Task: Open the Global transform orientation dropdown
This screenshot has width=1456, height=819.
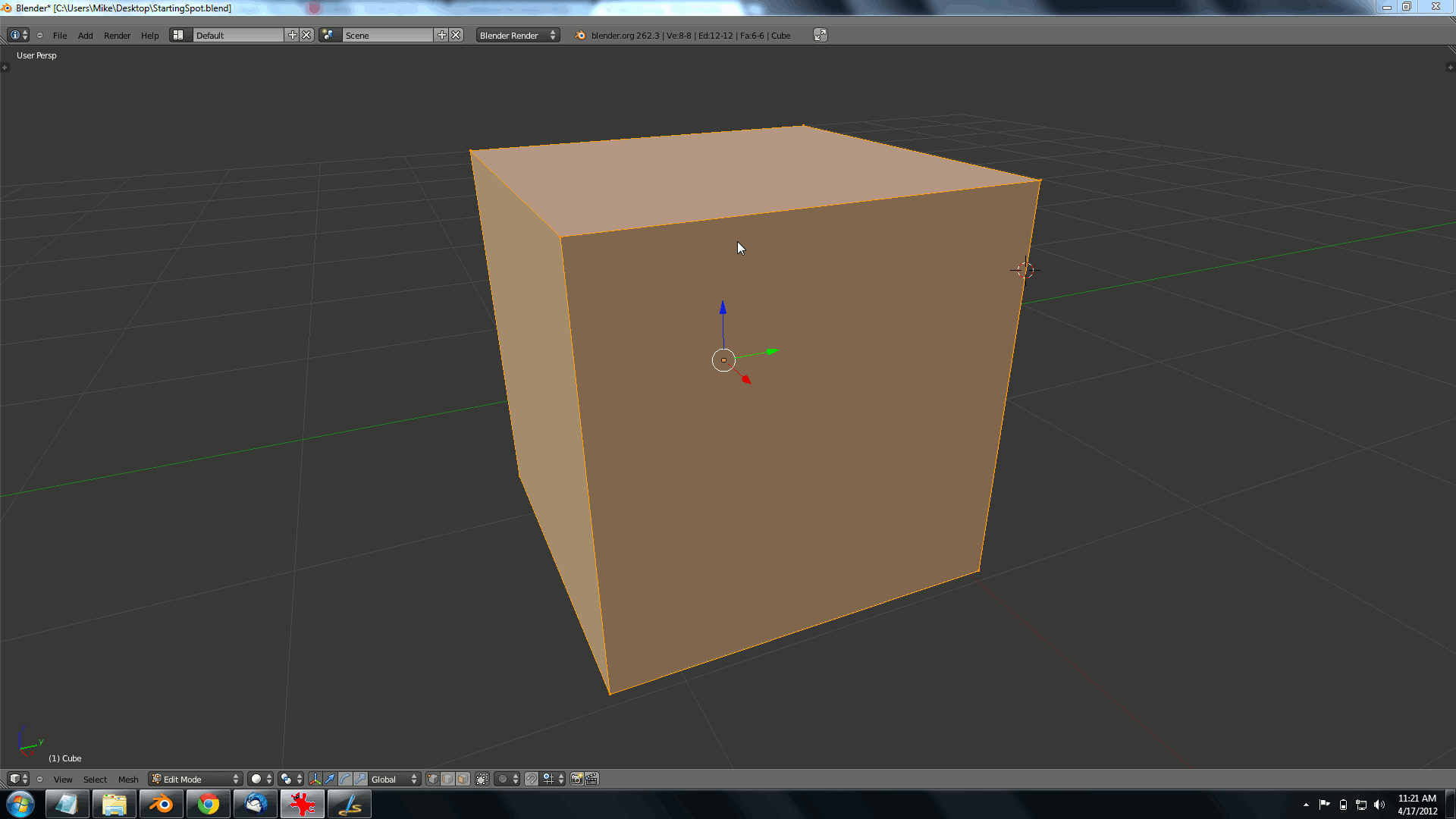Action: [394, 780]
